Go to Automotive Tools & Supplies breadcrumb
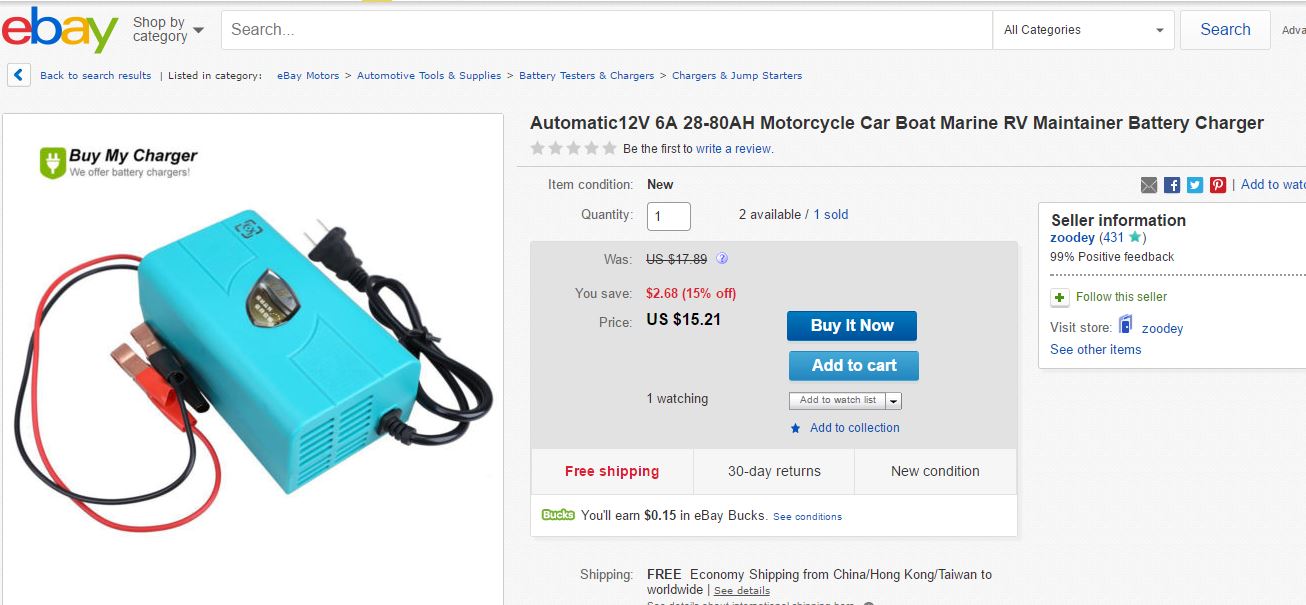1306x605 pixels. [429, 76]
